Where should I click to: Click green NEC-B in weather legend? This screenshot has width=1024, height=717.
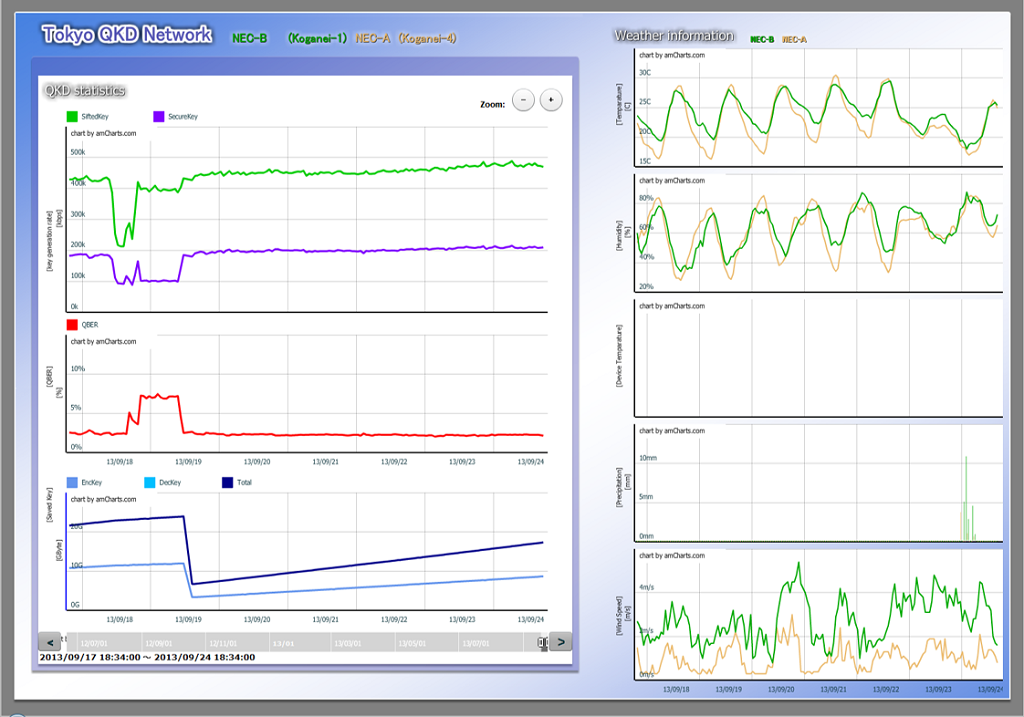click(x=762, y=40)
